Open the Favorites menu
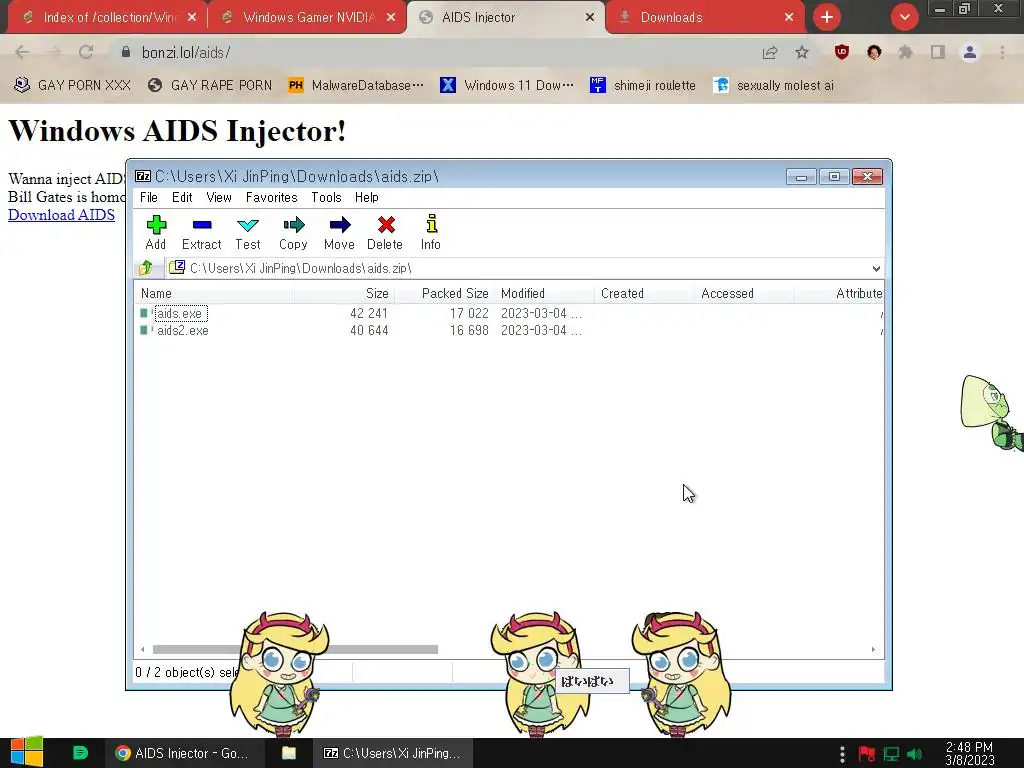 click(272, 197)
